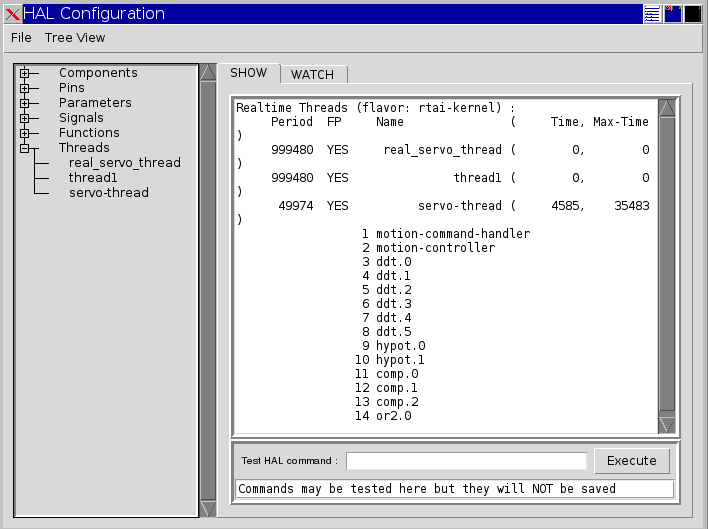
Task: Select Signals in the tree
Action: pos(81,117)
